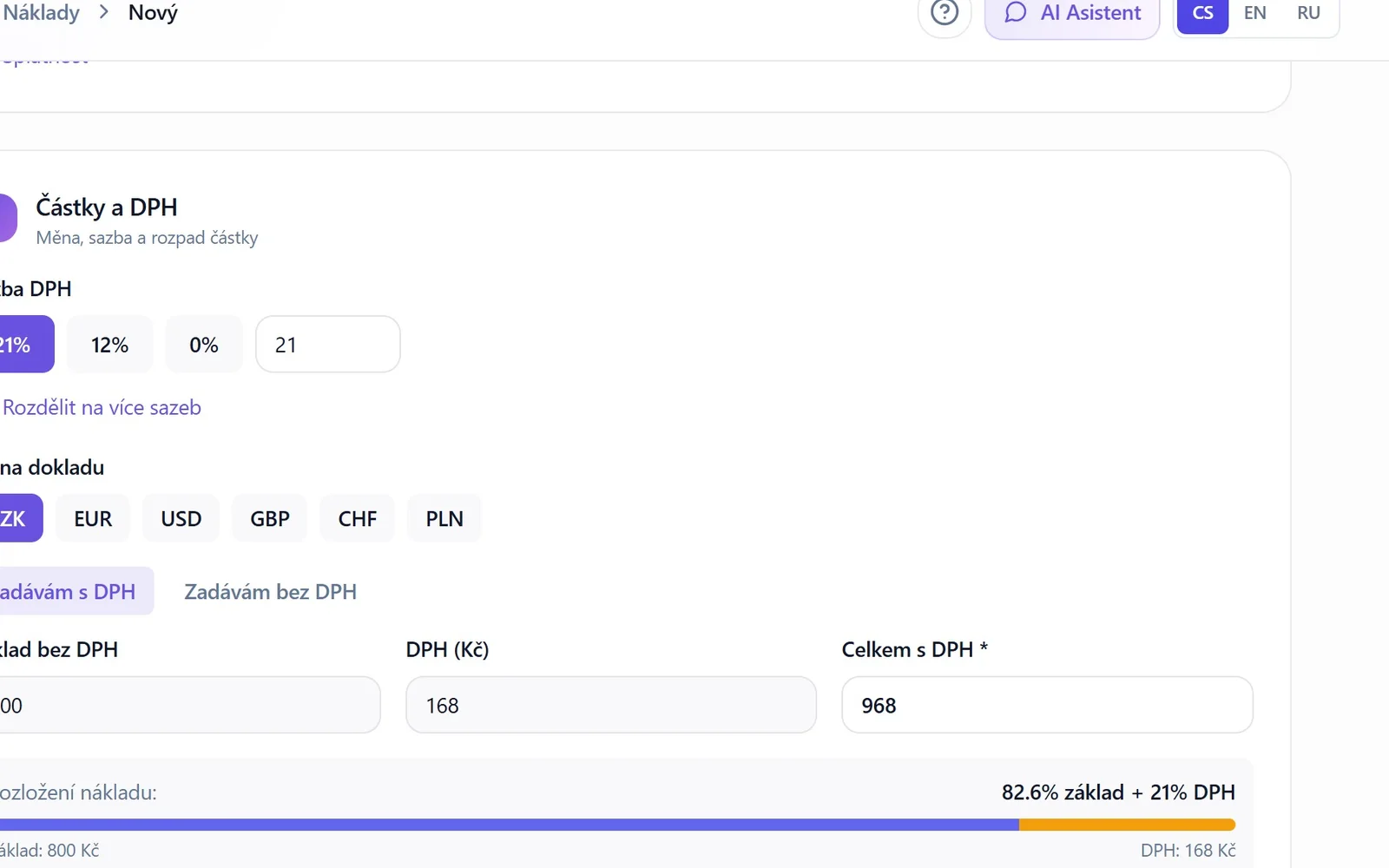Click Rozdělit na více sazeb link
Viewport: 1389px width, 868px height.
click(101, 407)
